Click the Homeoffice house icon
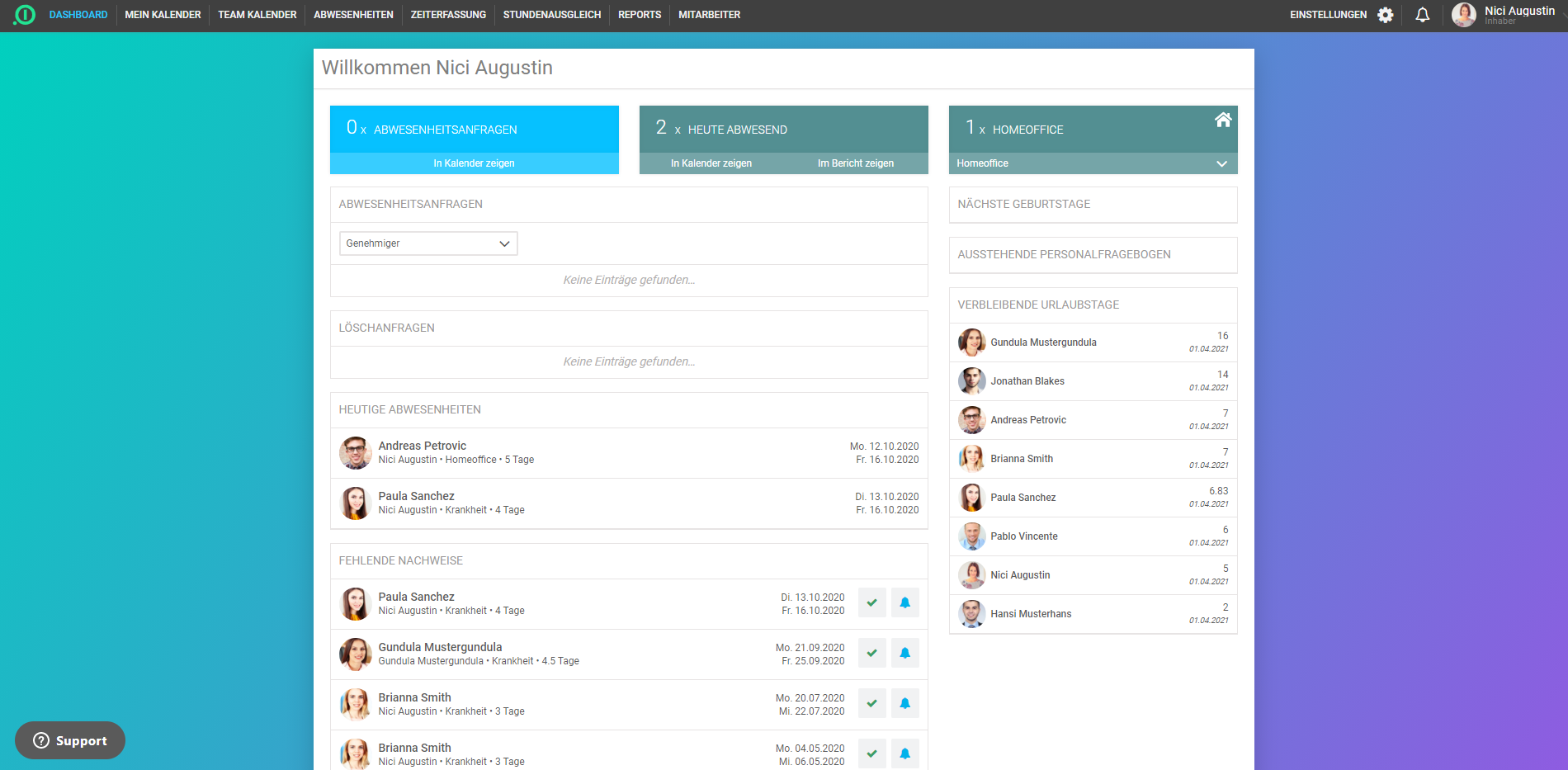This screenshot has width=1568, height=770. click(1222, 120)
